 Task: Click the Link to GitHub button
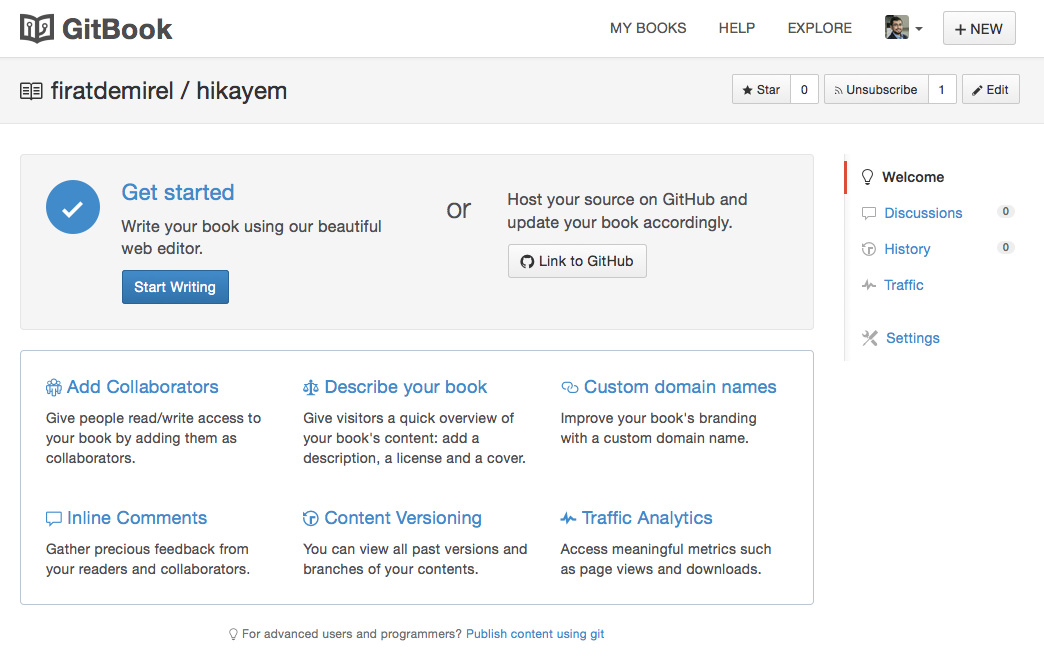[577, 261]
